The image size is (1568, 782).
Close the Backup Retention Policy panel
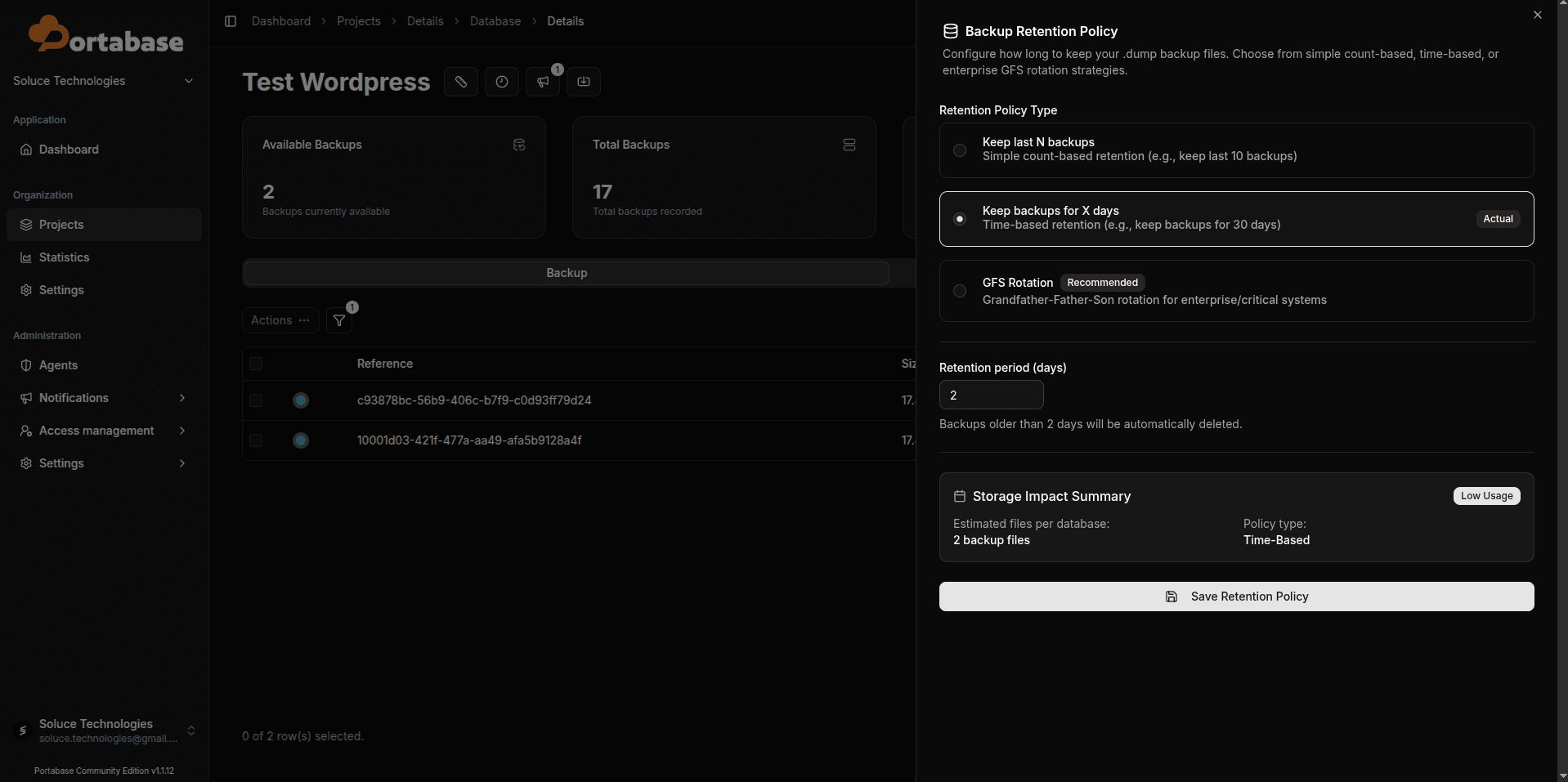pos(1537,15)
